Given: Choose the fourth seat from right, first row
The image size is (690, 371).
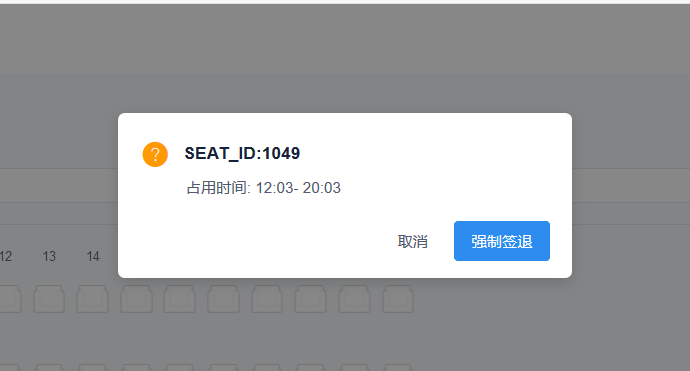Looking at the screenshot, I should pos(267,299).
